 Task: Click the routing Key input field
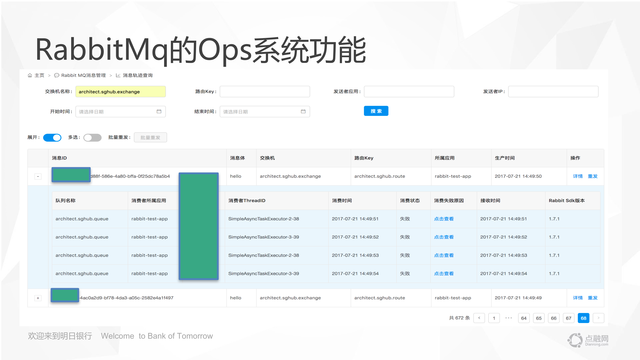[x=264, y=91]
